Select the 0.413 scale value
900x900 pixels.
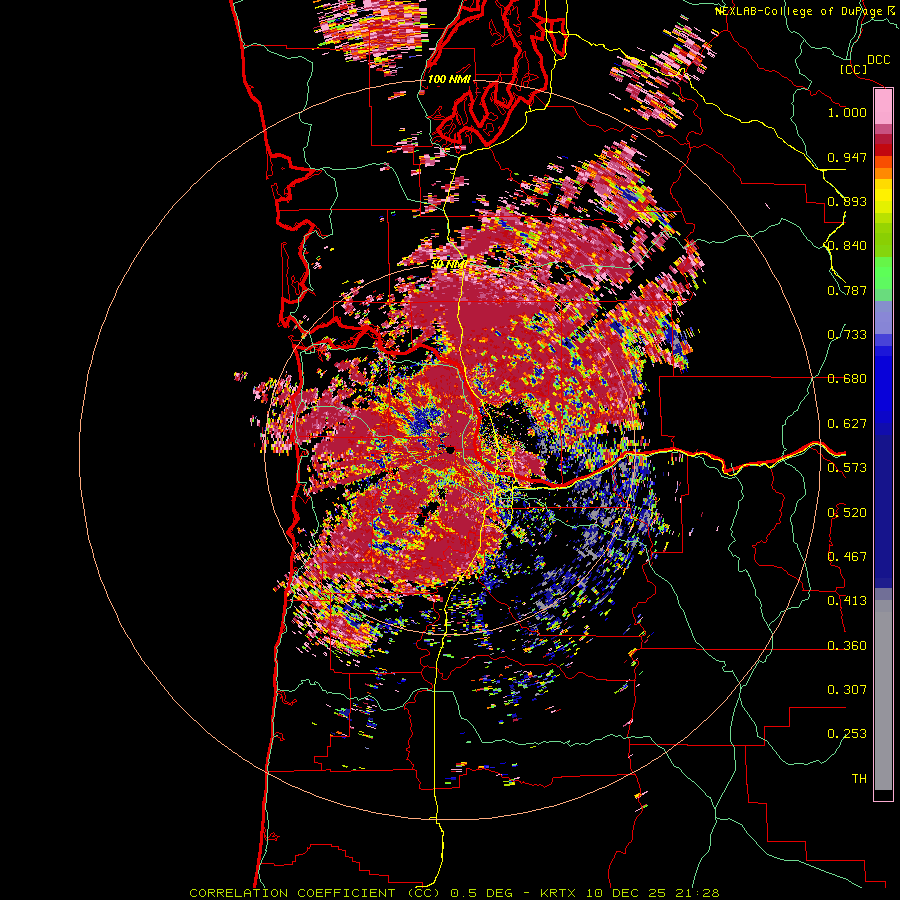click(847, 601)
